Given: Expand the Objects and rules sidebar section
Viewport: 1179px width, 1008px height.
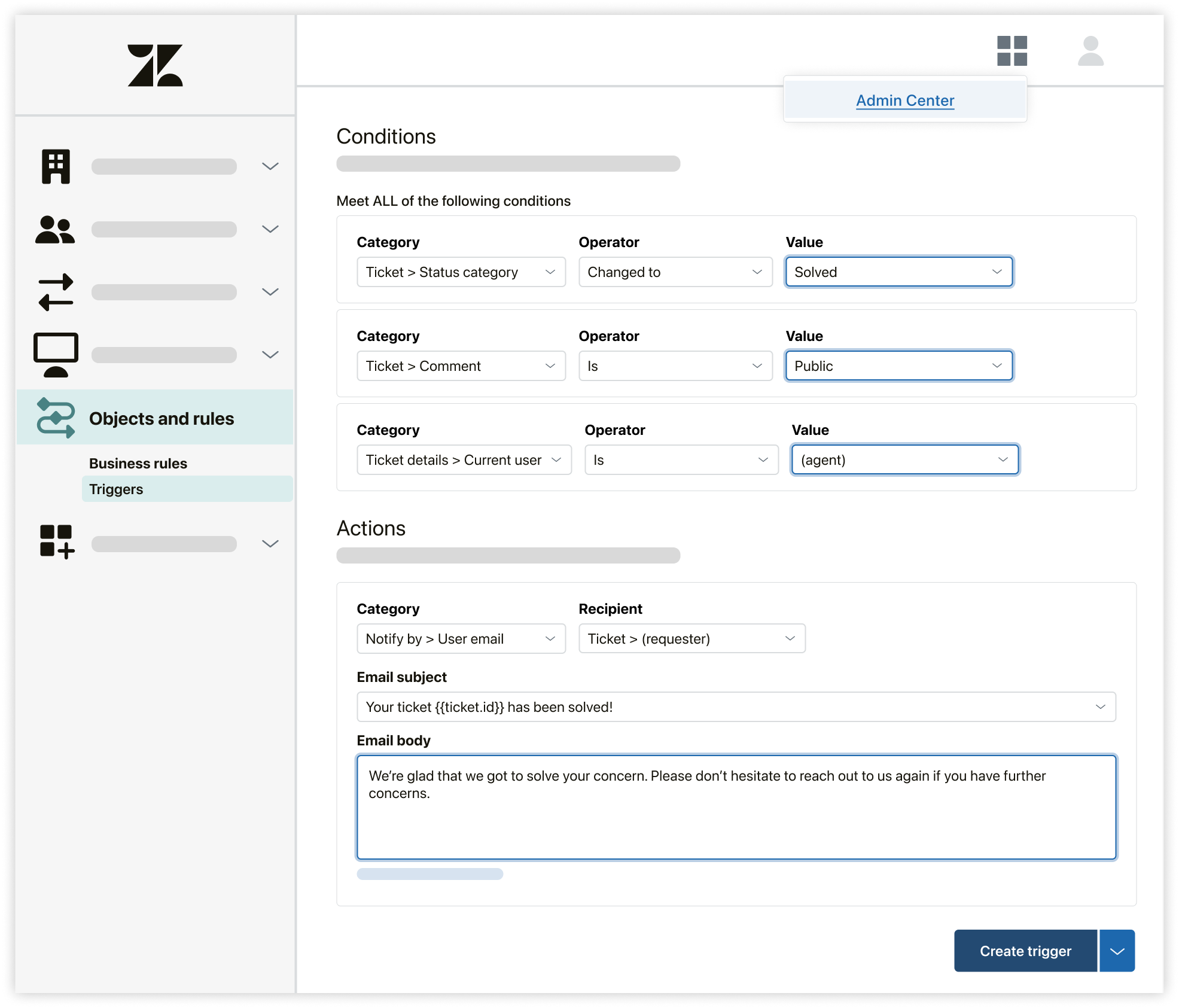Looking at the screenshot, I should [161, 418].
